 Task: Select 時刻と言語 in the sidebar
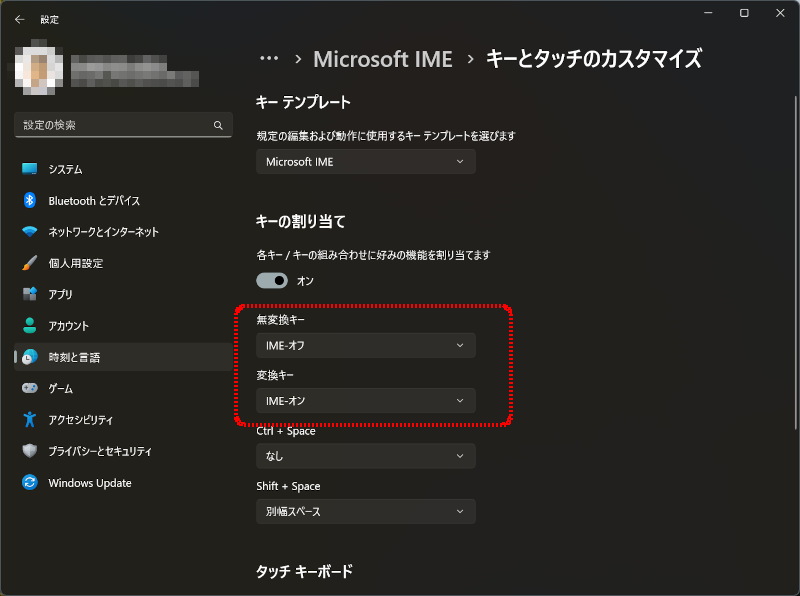(123, 357)
